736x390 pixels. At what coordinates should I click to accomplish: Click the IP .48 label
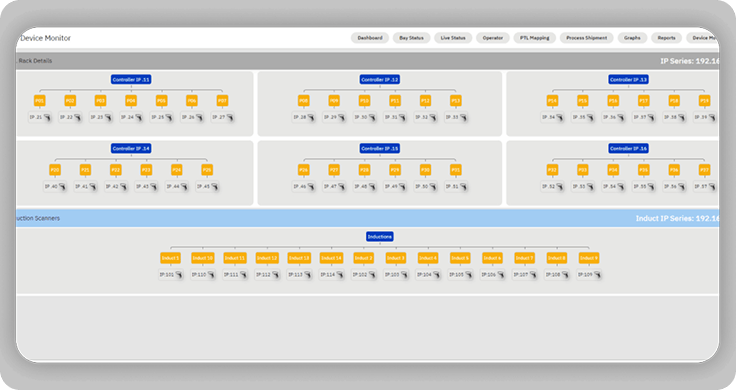360,187
